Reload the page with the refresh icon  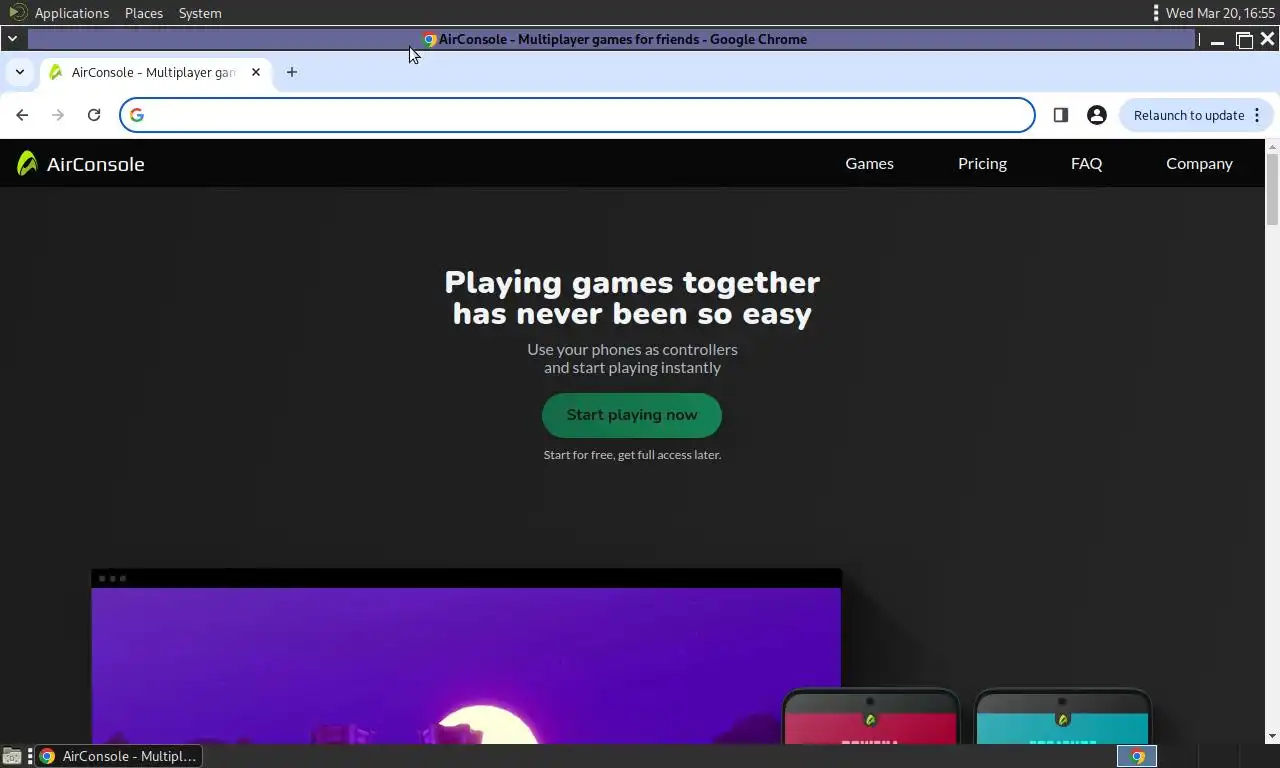coord(94,115)
